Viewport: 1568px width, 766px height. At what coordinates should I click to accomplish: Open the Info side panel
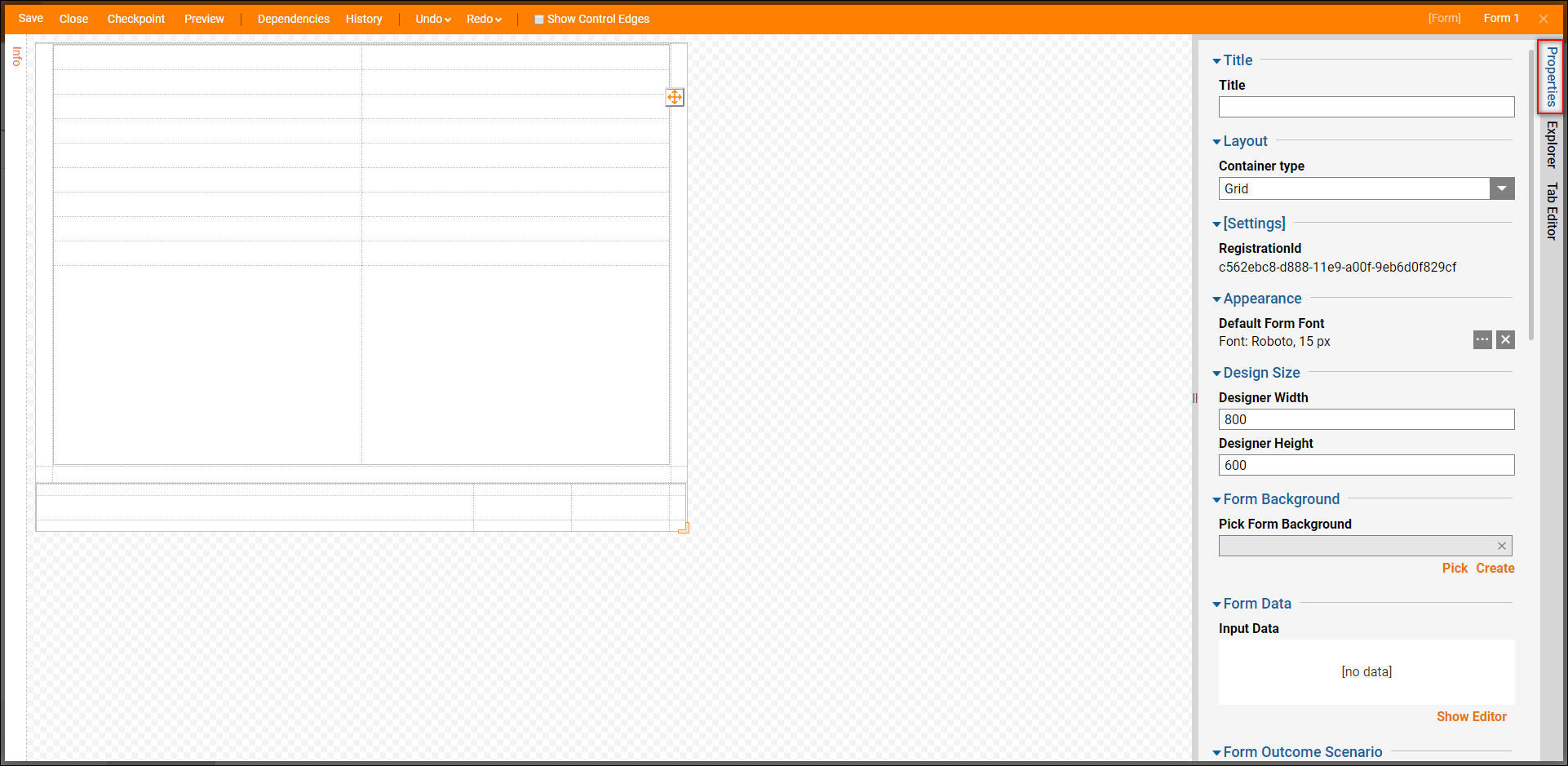[16, 56]
